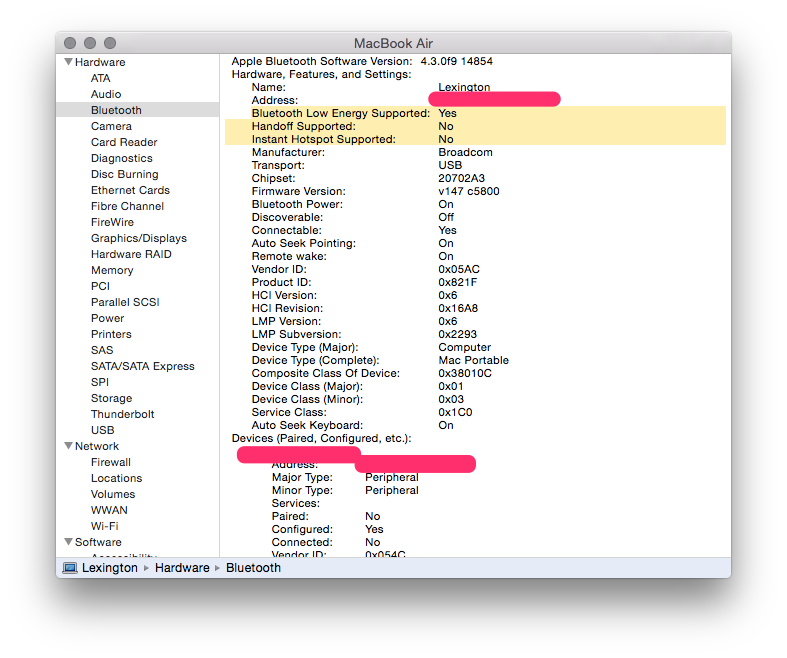Select Printers in the sidebar
The height and width of the screenshot is (658, 787).
pyautogui.click(x=111, y=334)
